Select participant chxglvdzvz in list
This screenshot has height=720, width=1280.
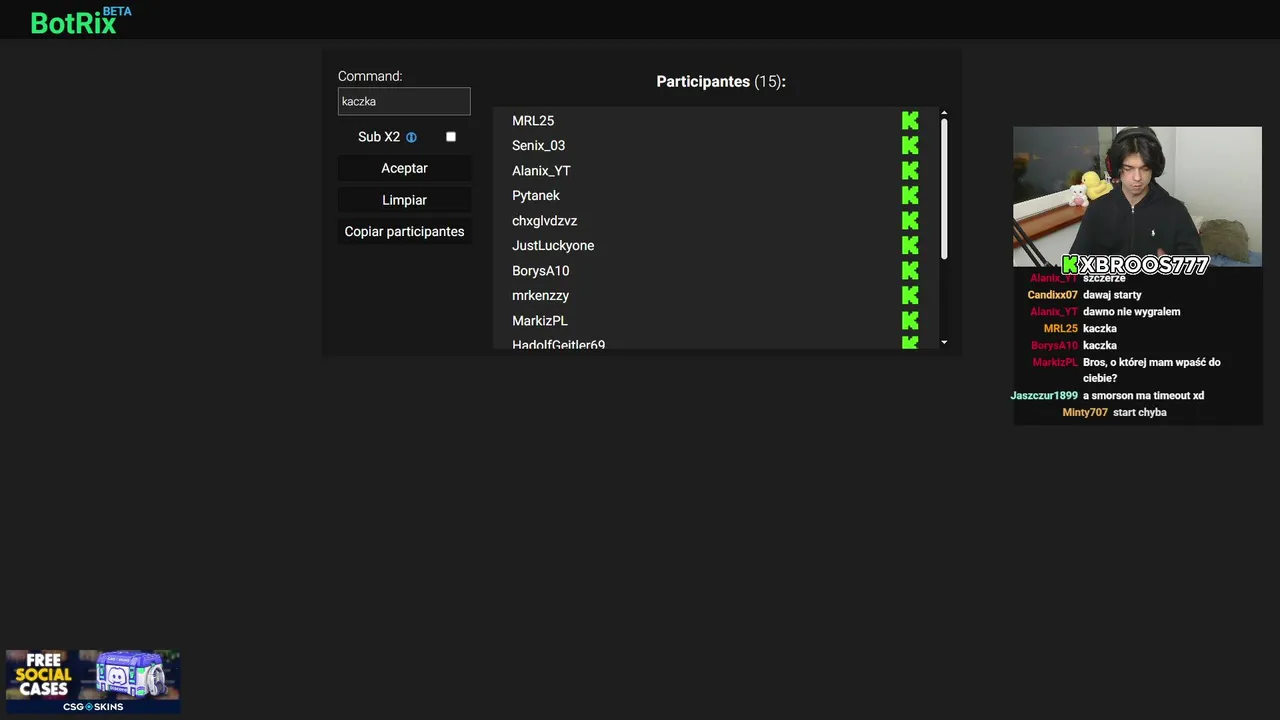[x=544, y=221]
